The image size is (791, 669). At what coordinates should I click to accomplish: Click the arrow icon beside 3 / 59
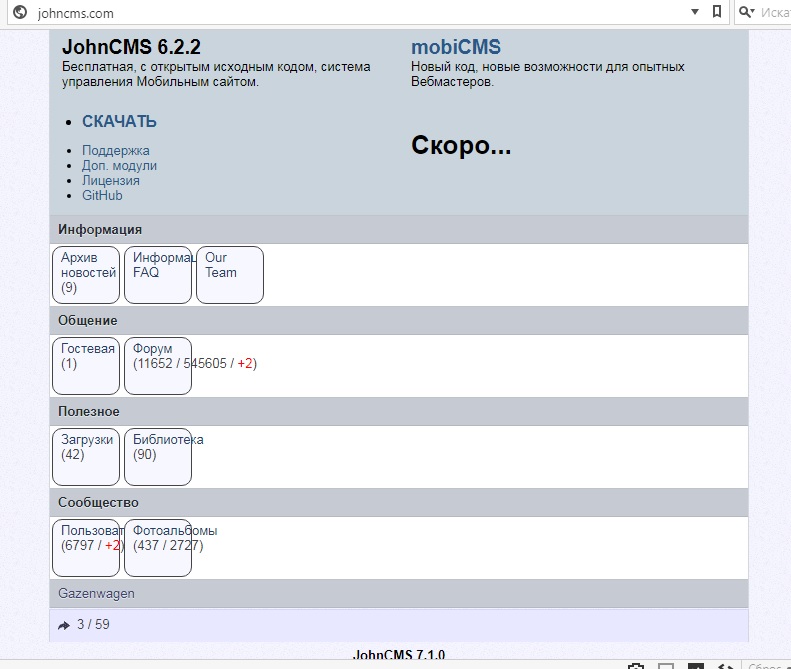tap(64, 625)
